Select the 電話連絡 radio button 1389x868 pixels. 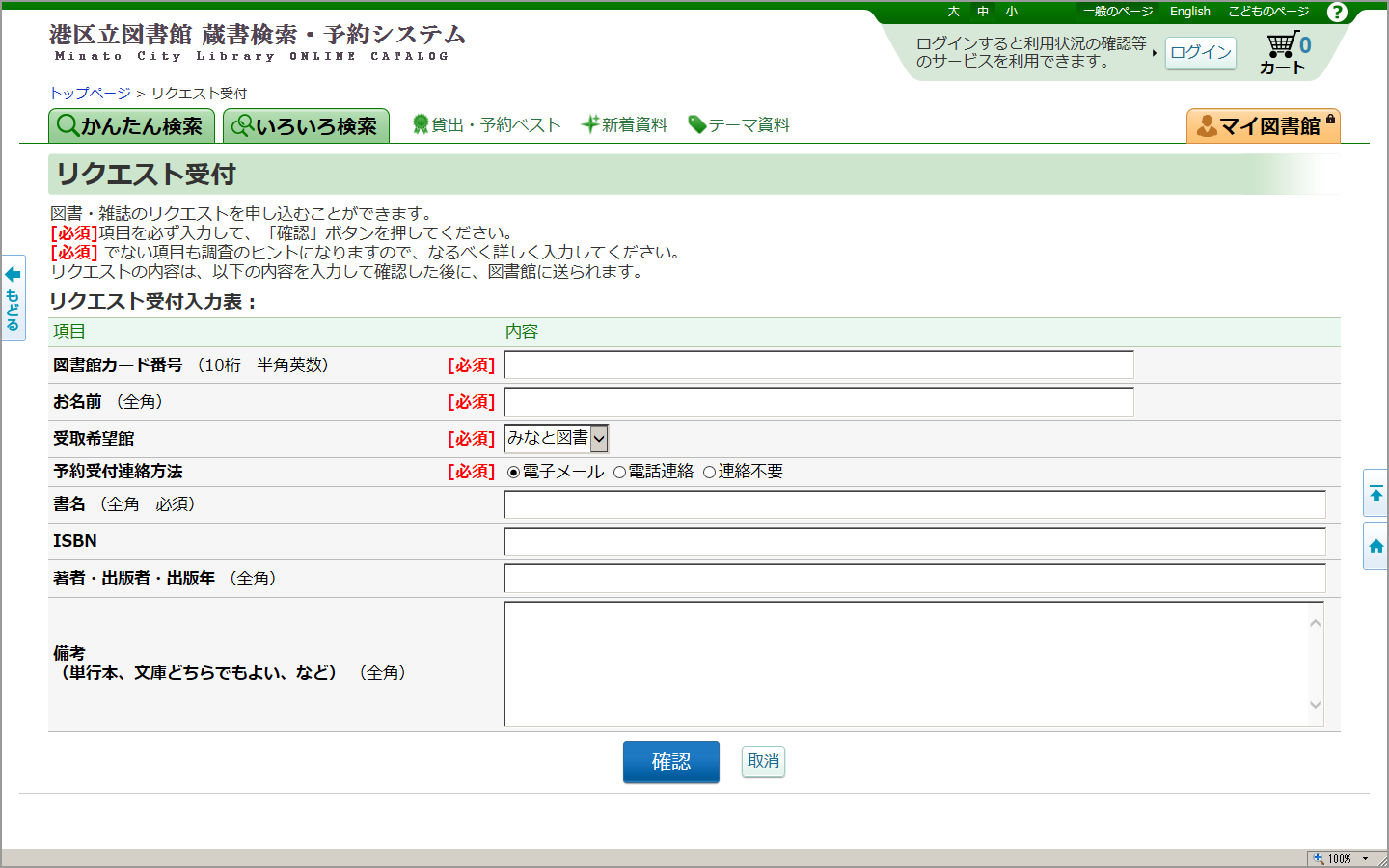[x=619, y=472]
